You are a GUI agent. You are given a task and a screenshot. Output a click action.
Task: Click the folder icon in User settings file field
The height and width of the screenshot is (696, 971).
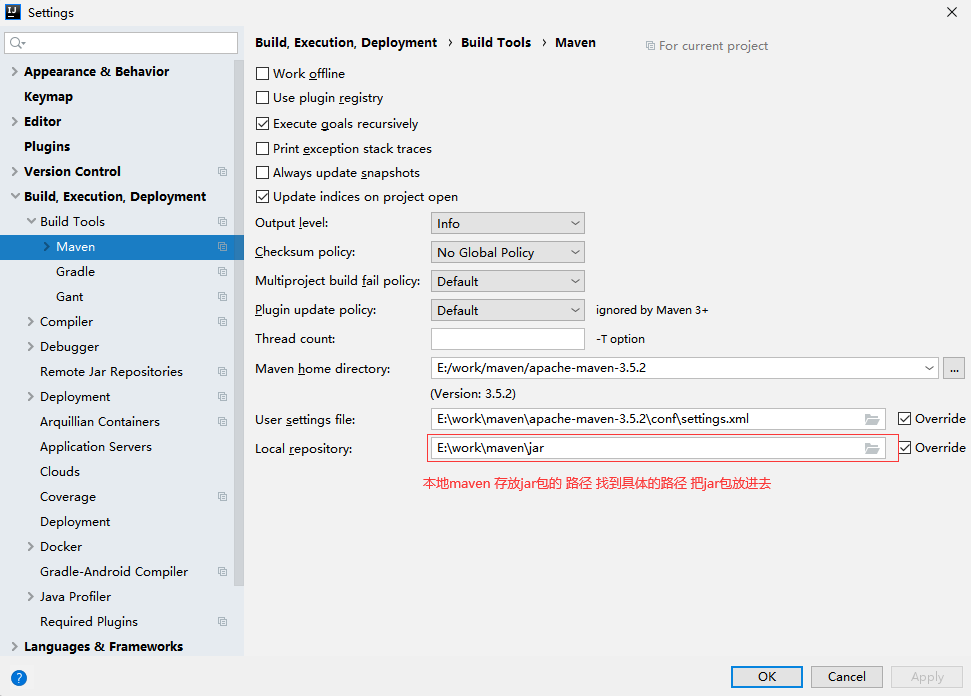tap(872, 419)
